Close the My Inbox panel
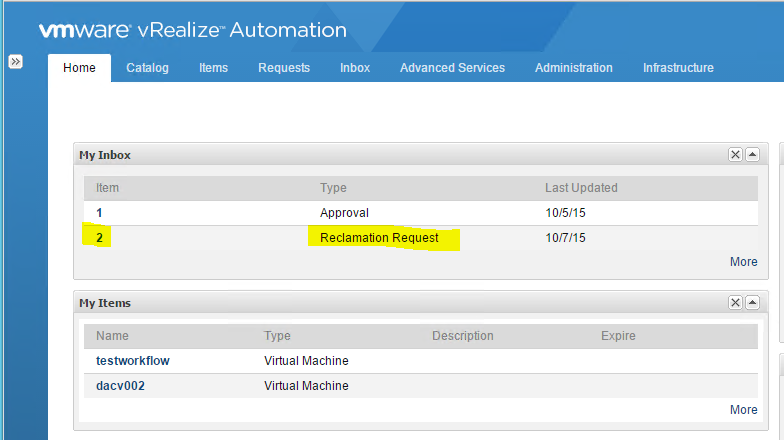 pyautogui.click(x=735, y=154)
